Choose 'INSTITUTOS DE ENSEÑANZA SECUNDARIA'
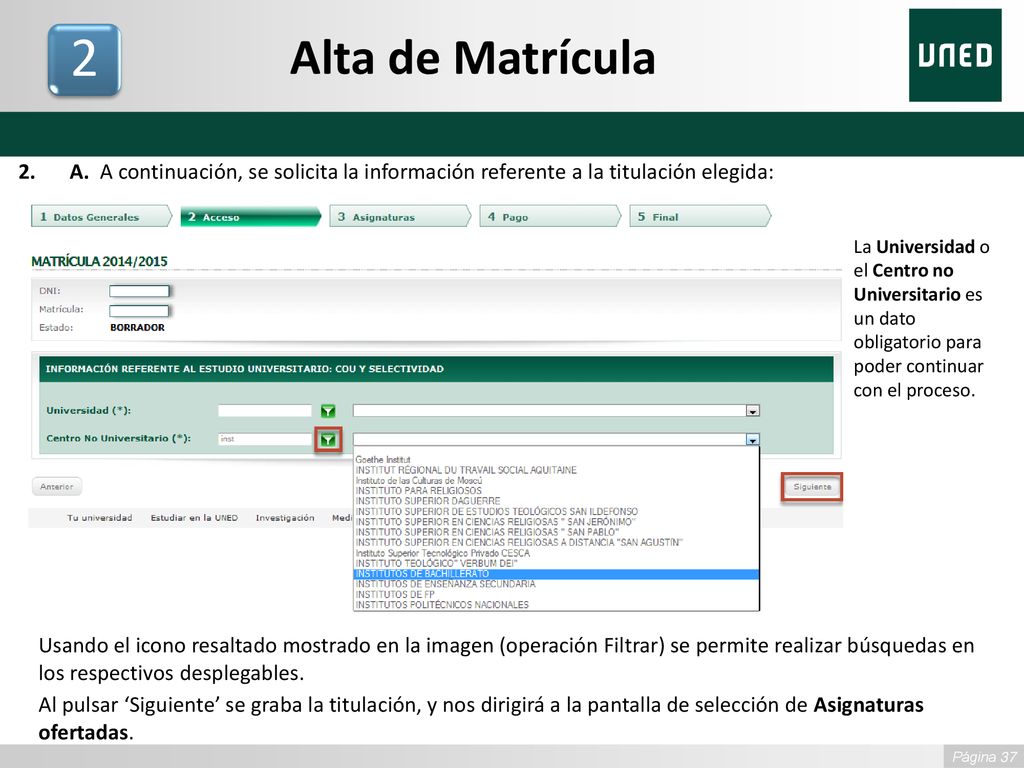Image resolution: width=1024 pixels, height=768 pixels. click(556, 584)
